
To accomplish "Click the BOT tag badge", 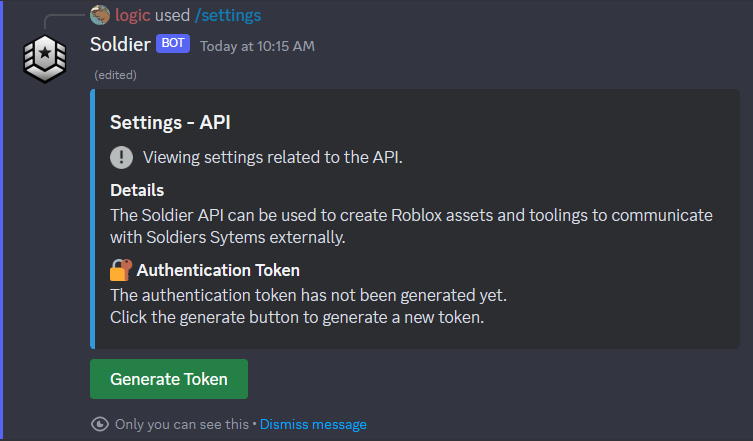I will [172, 44].
